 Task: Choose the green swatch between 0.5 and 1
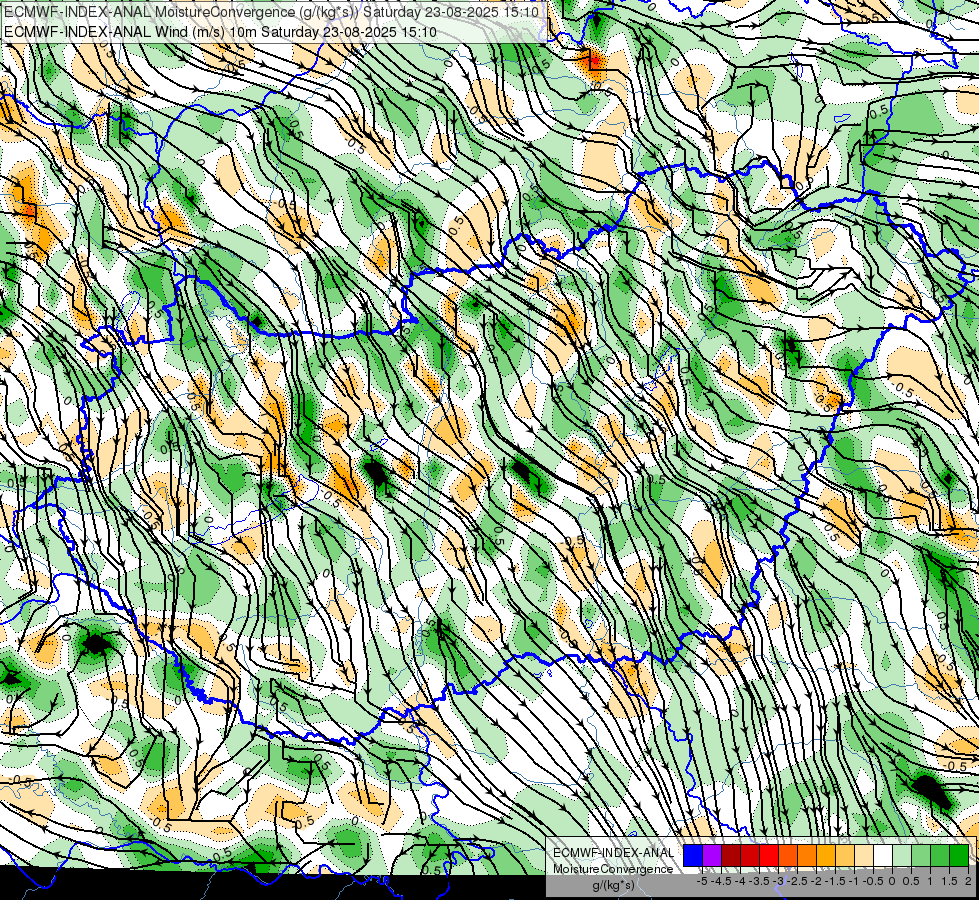point(921,855)
